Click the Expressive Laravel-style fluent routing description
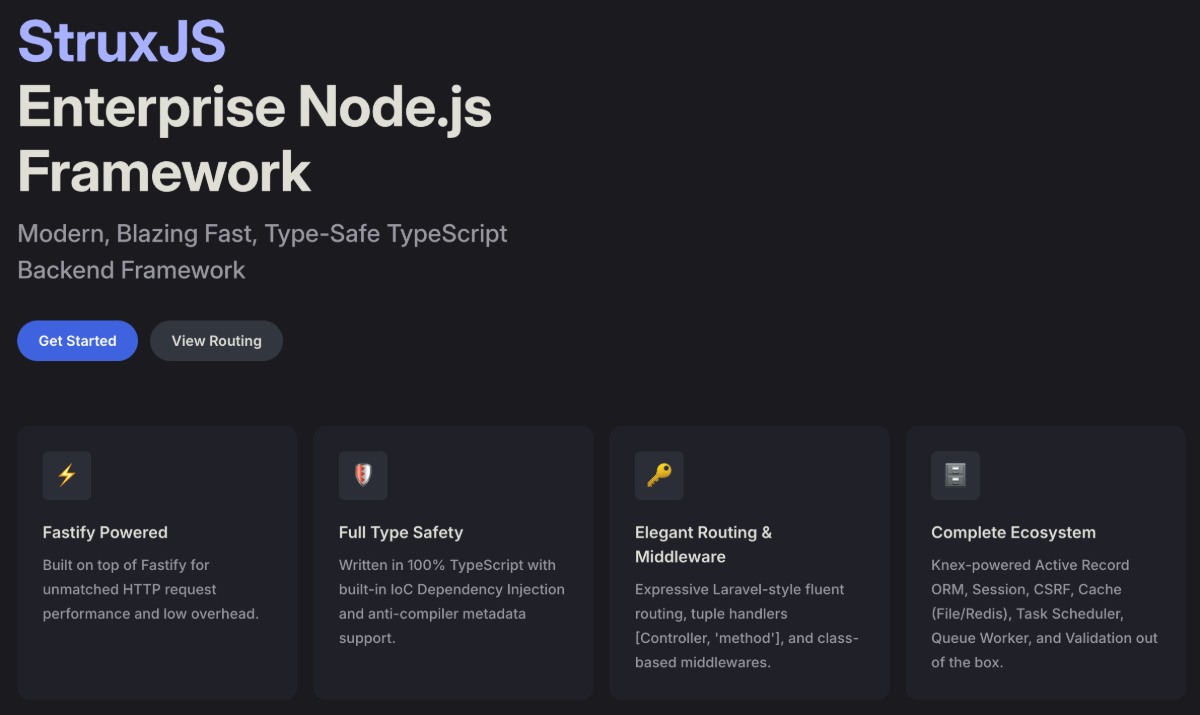This screenshot has width=1200, height=715. 747,625
